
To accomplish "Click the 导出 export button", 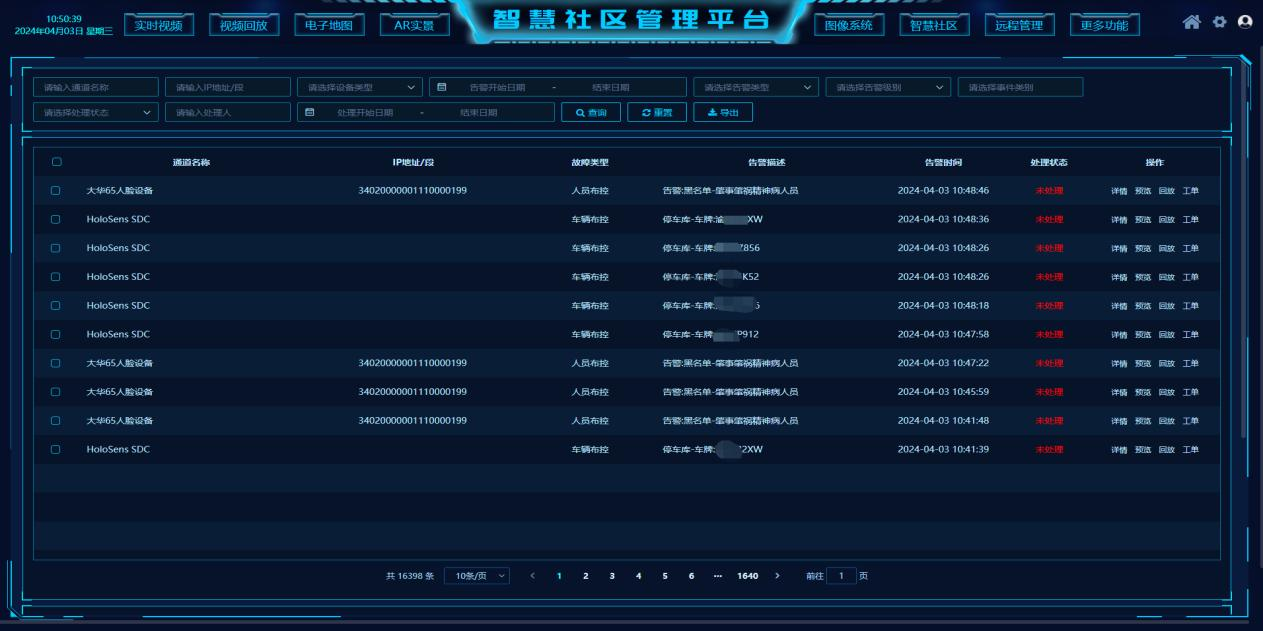I will point(723,112).
